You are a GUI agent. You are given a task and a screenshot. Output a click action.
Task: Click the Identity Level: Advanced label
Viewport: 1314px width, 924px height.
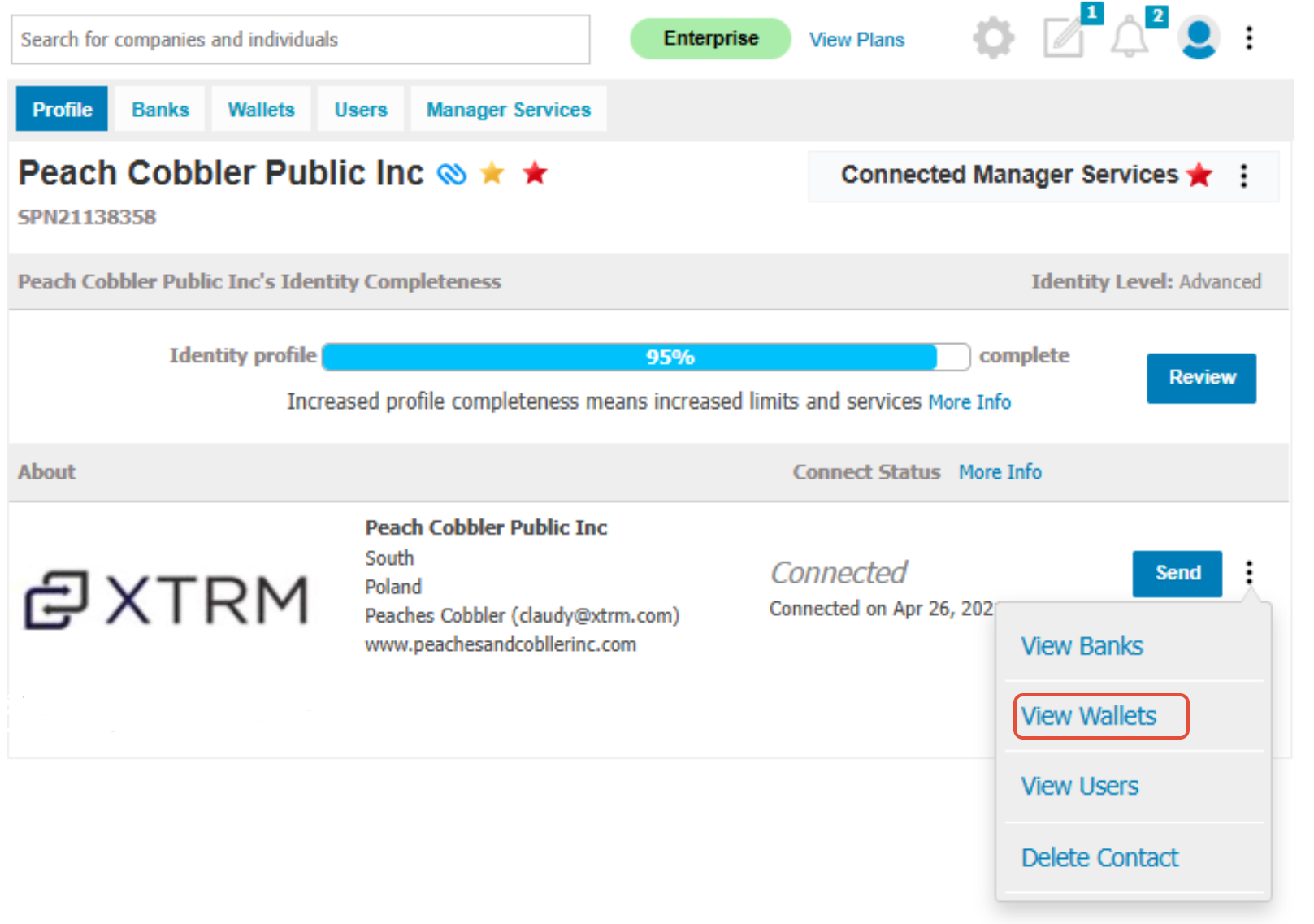pos(1146,281)
